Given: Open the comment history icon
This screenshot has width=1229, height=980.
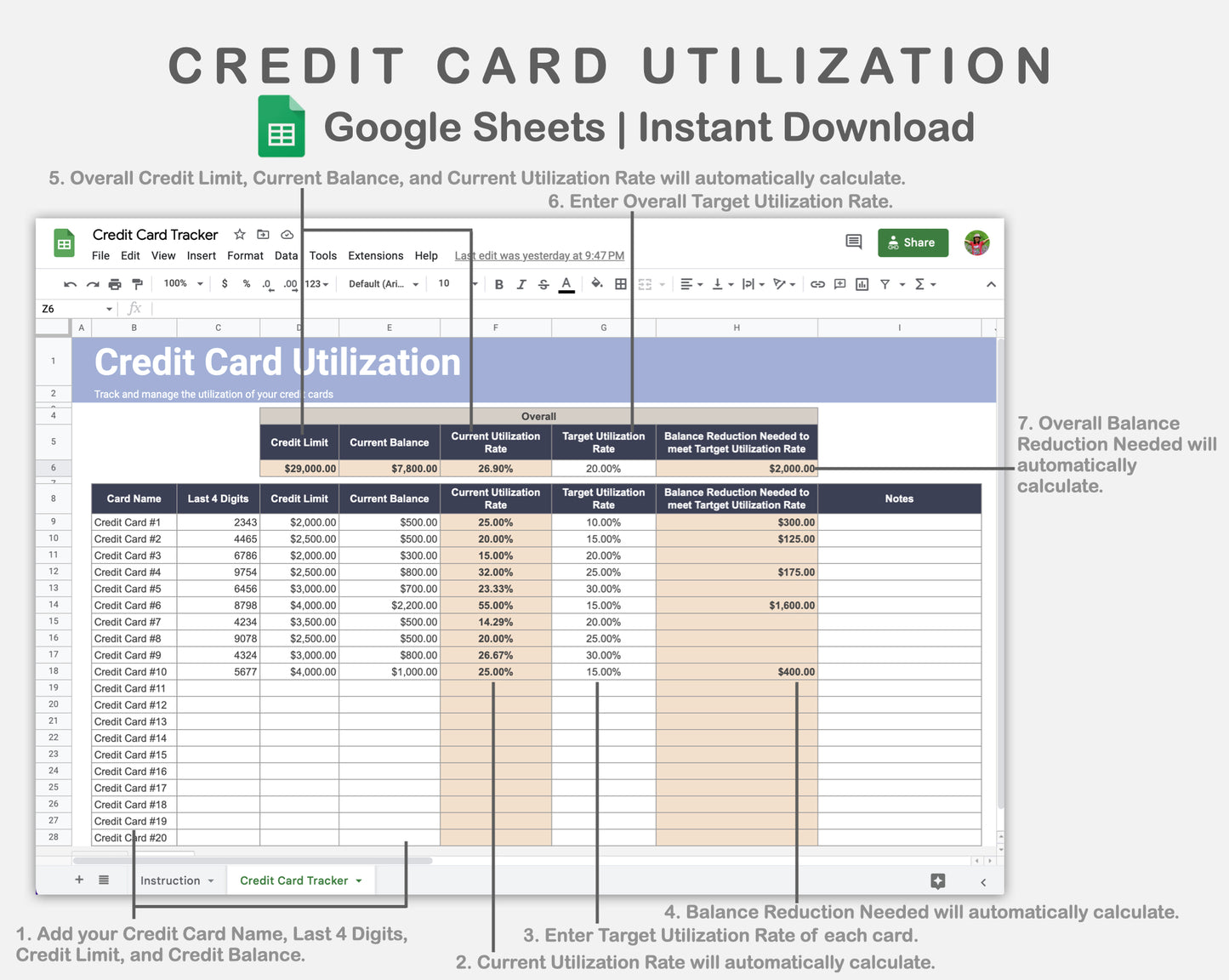Looking at the screenshot, I should [x=853, y=242].
